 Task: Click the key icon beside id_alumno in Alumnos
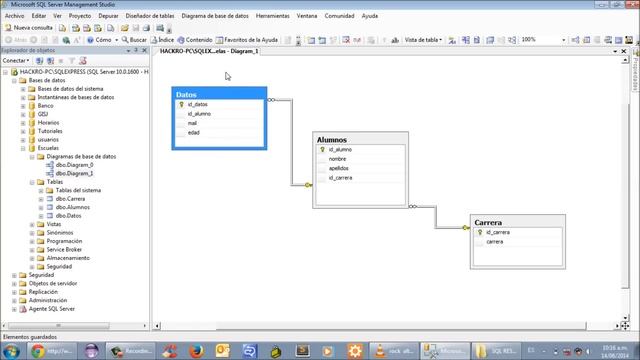[x=322, y=150]
